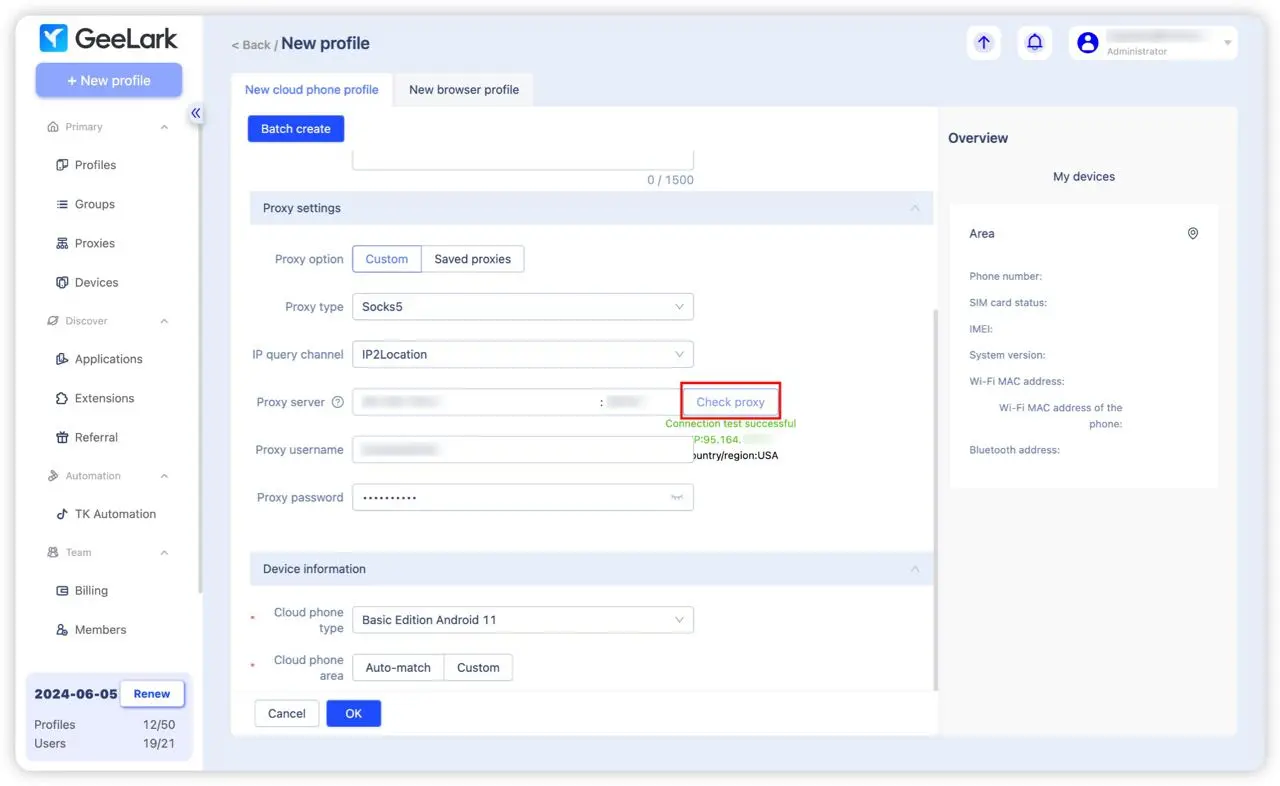Screen dimensions: 1280x786
Task: Open the notifications bell
Action: [x=1035, y=43]
